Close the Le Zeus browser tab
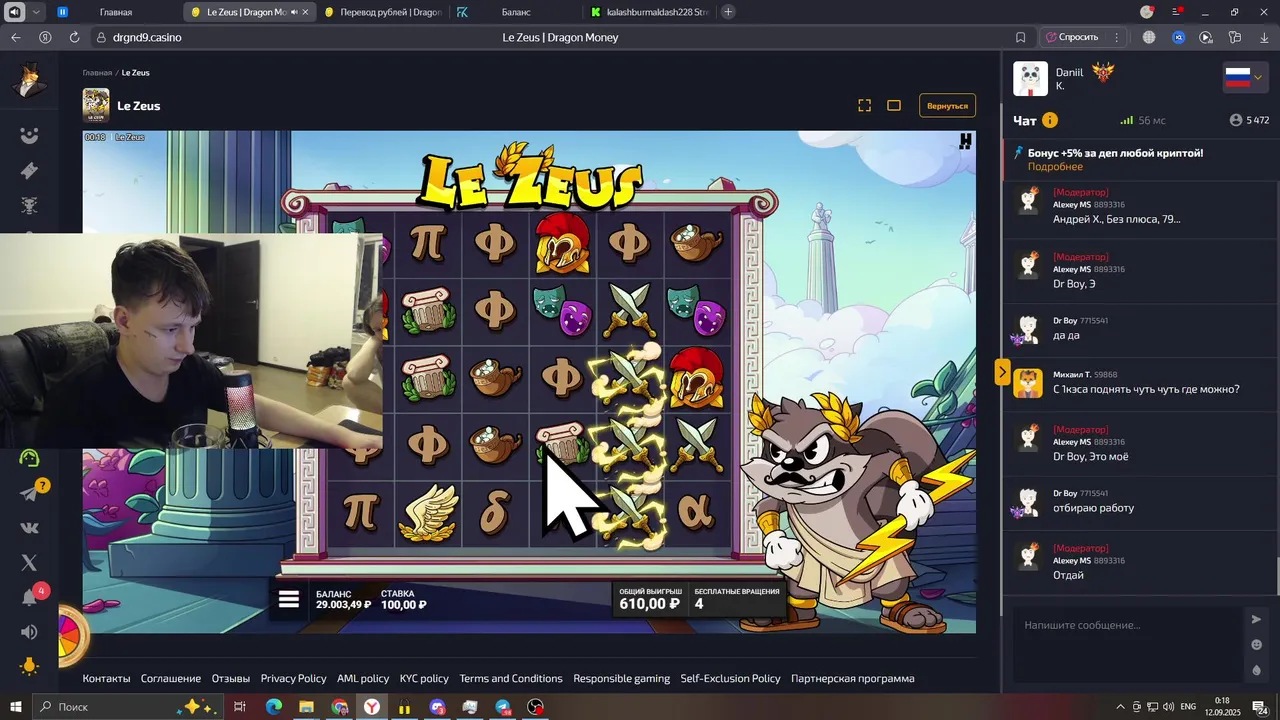This screenshot has height=720, width=1280. pyautogui.click(x=305, y=12)
